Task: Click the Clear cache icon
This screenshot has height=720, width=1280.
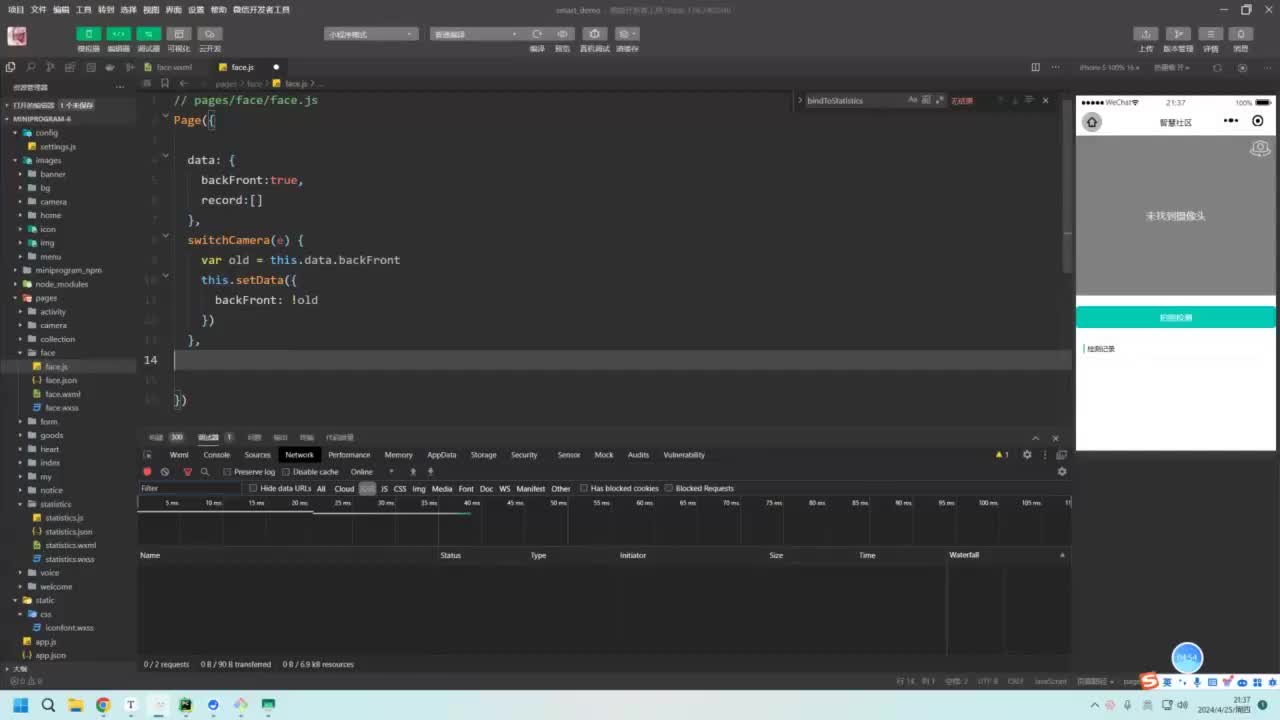Action: [627, 34]
